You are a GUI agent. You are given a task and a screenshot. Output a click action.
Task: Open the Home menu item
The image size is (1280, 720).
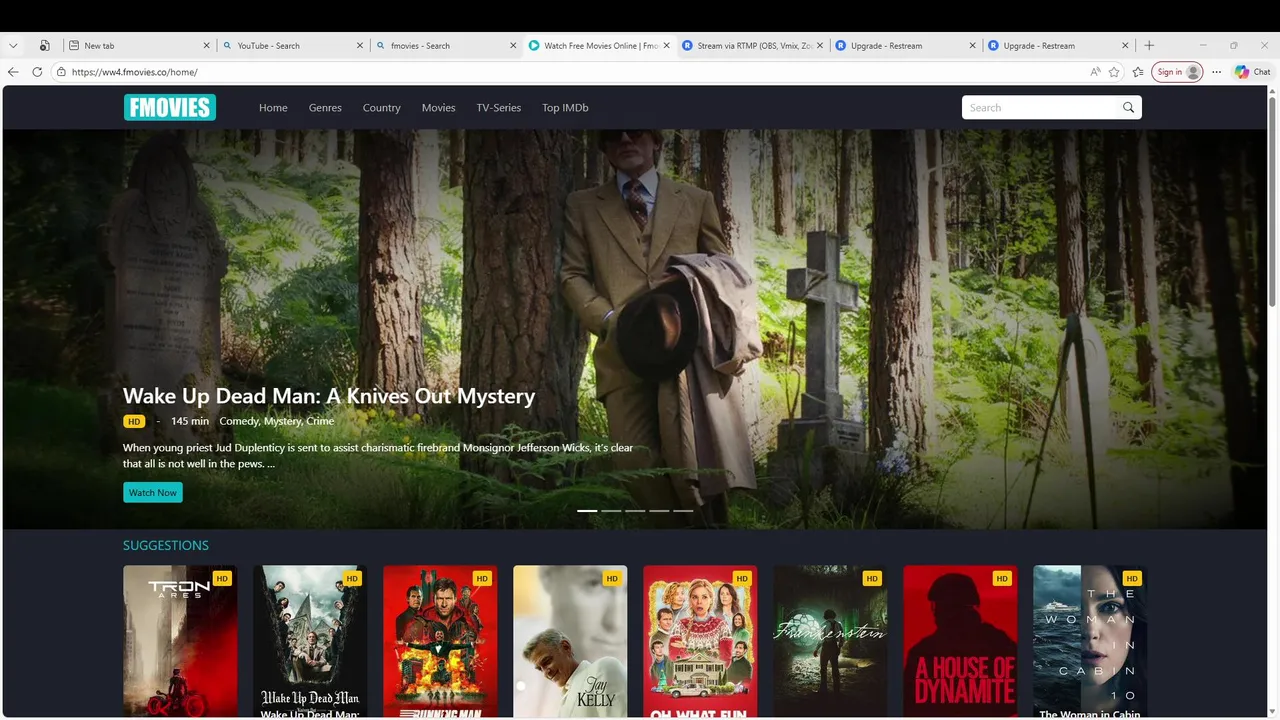tap(273, 107)
